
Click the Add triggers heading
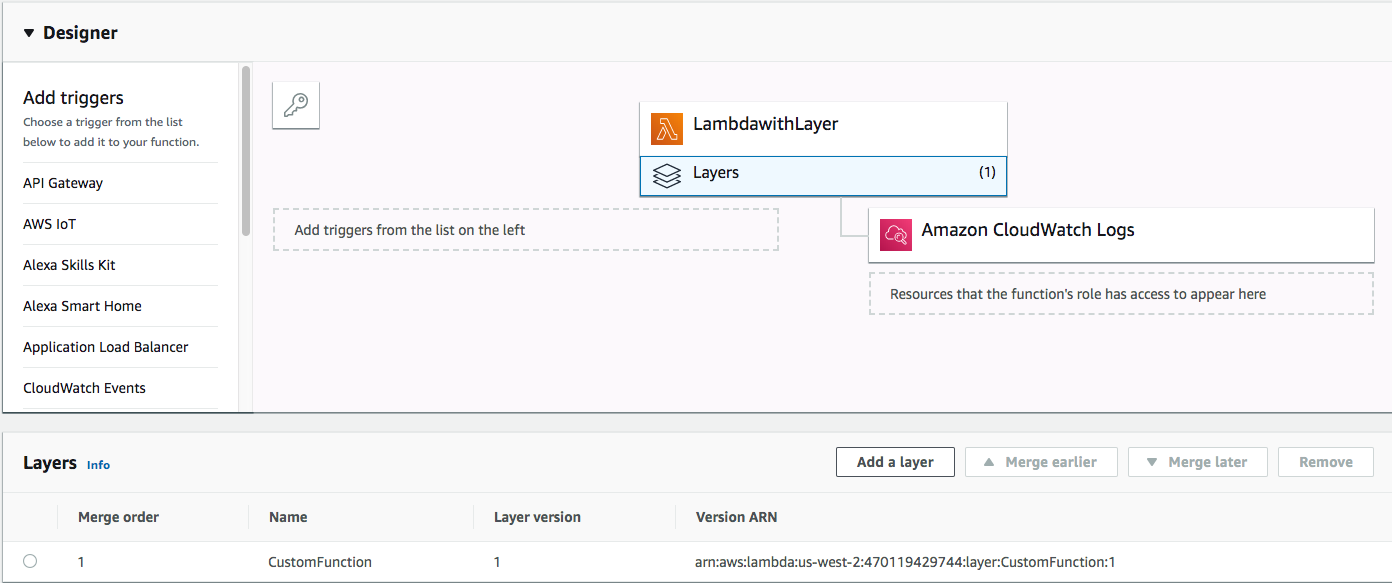(x=73, y=98)
